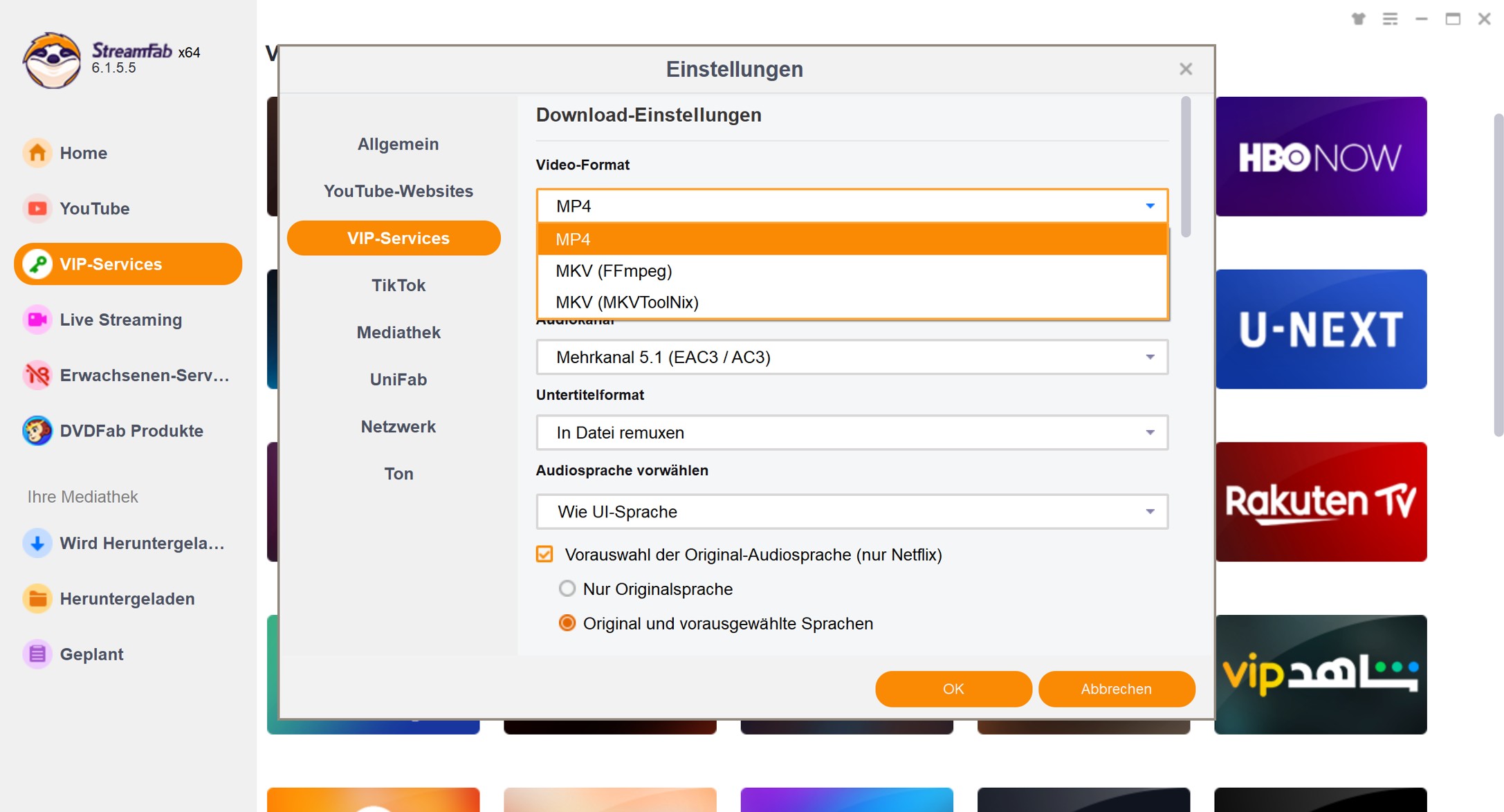Switch to Netzwerk settings tab

click(398, 426)
